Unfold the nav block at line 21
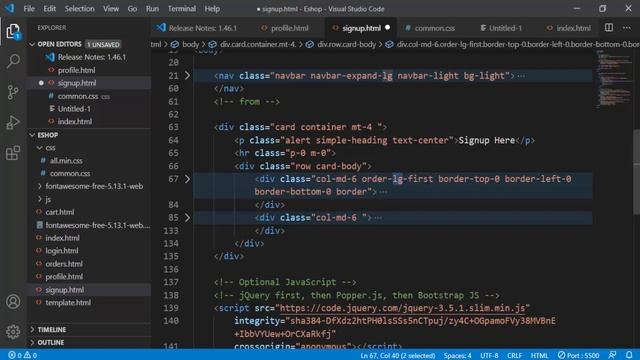This screenshot has width=640, height=360. [x=187, y=76]
